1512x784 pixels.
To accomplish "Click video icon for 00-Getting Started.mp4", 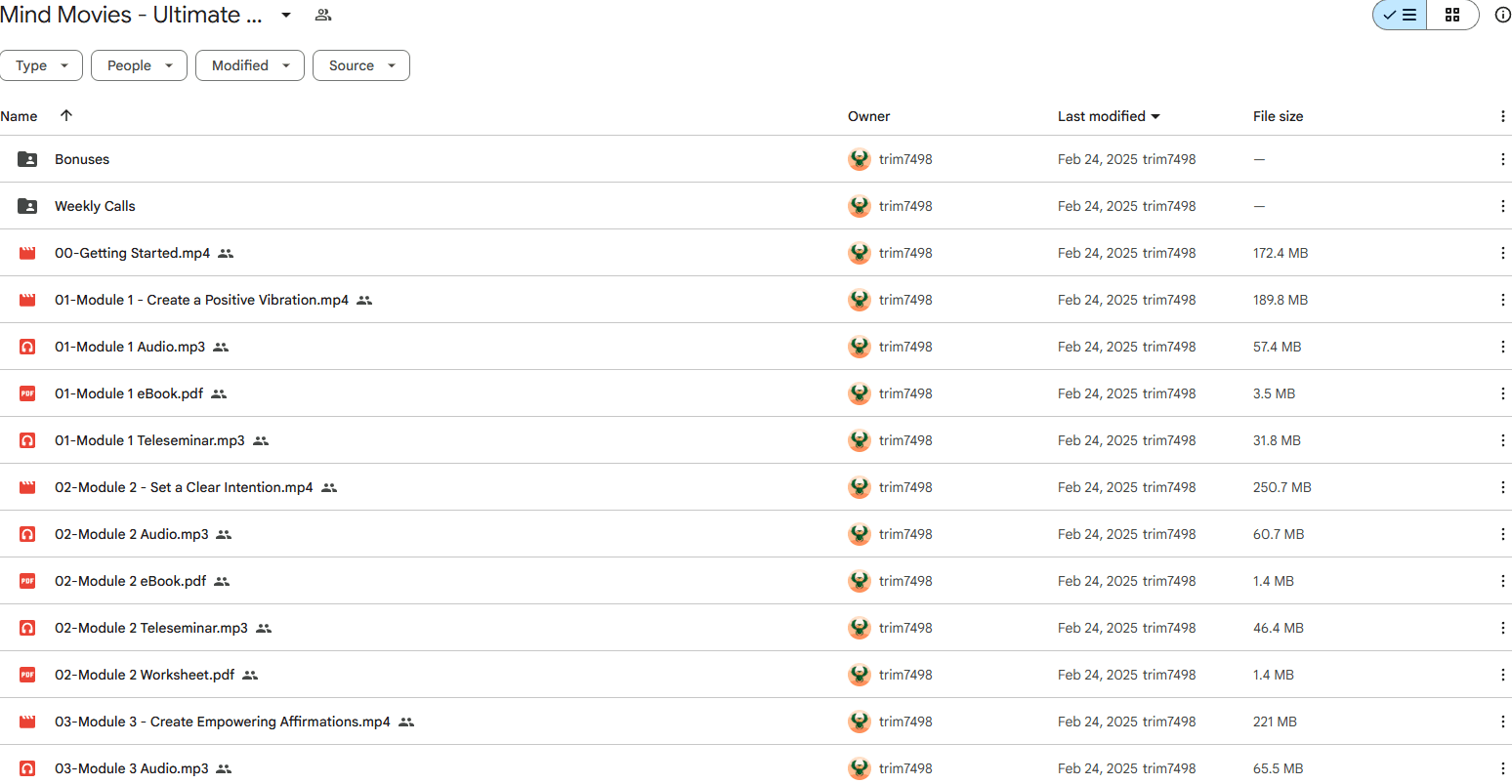I will tap(27, 253).
